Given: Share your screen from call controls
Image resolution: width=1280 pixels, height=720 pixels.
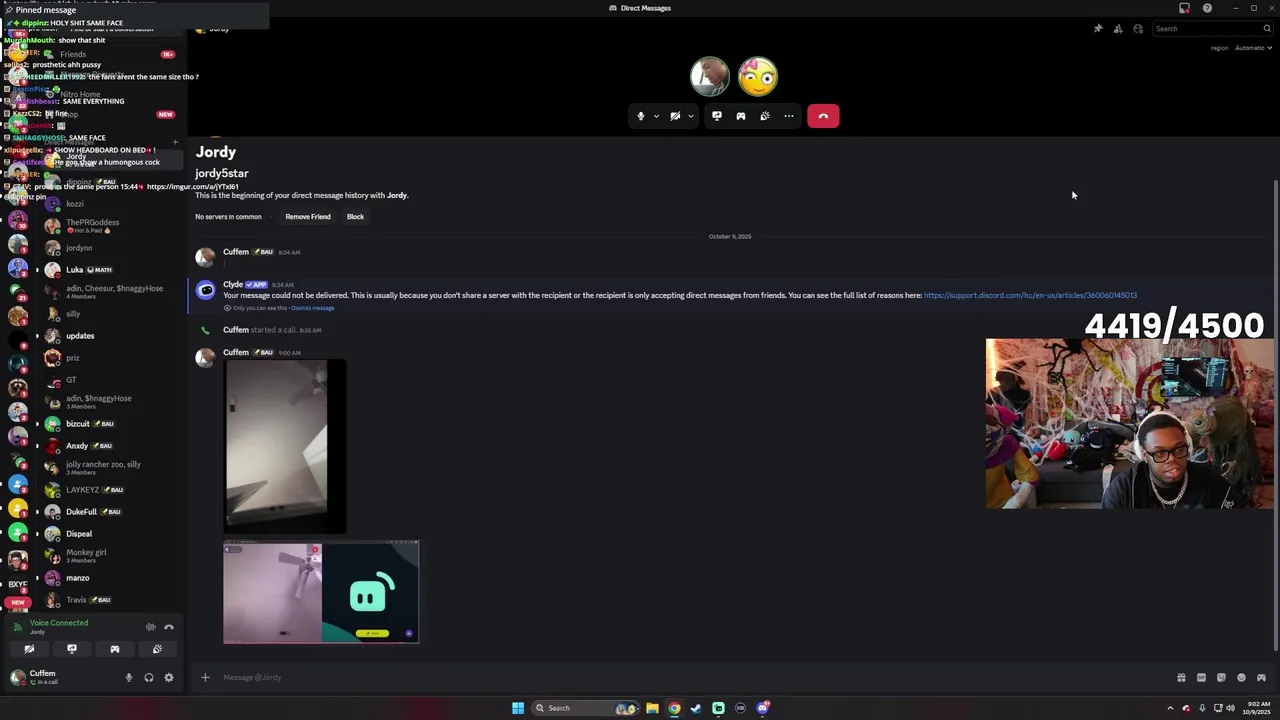Looking at the screenshot, I should tap(717, 116).
